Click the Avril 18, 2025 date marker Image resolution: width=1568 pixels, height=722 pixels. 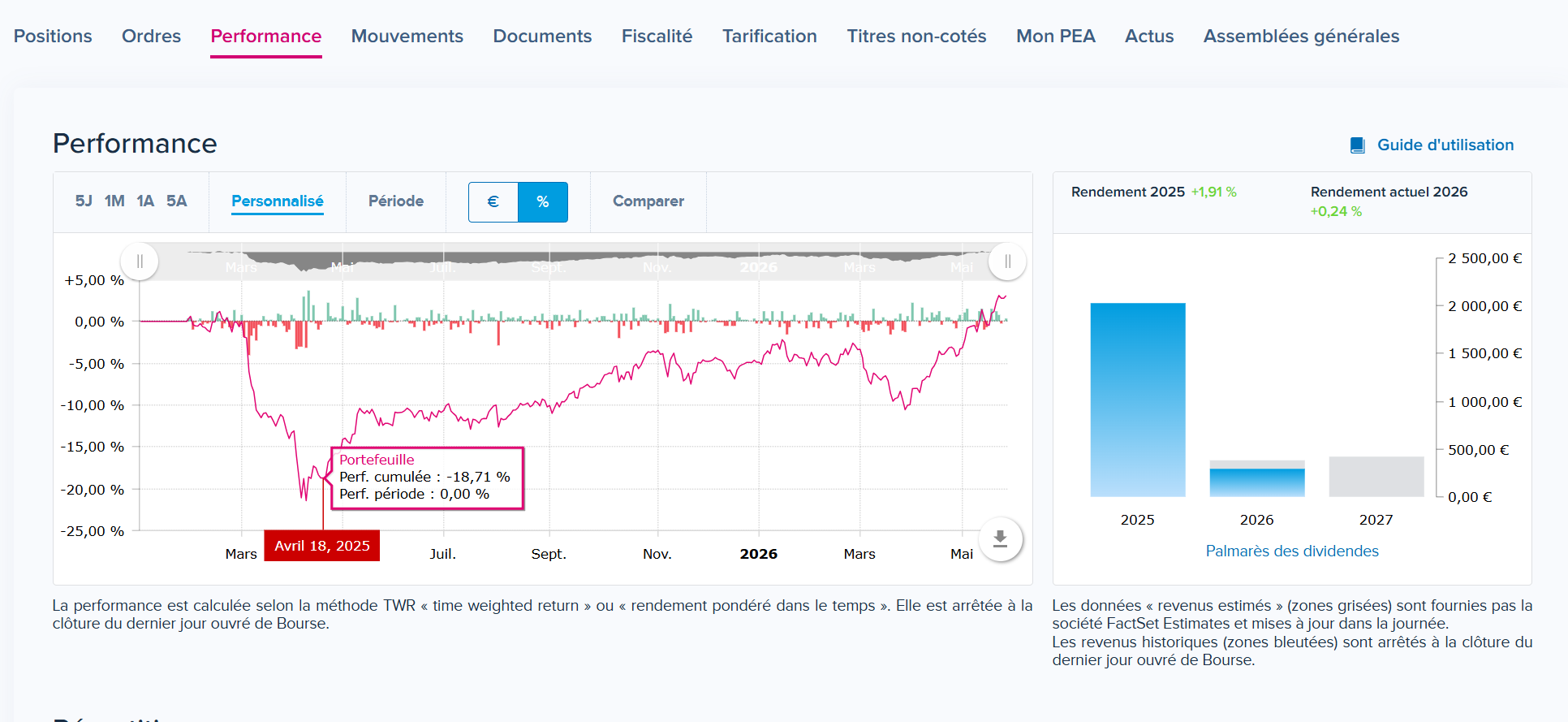tap(322, 546)
